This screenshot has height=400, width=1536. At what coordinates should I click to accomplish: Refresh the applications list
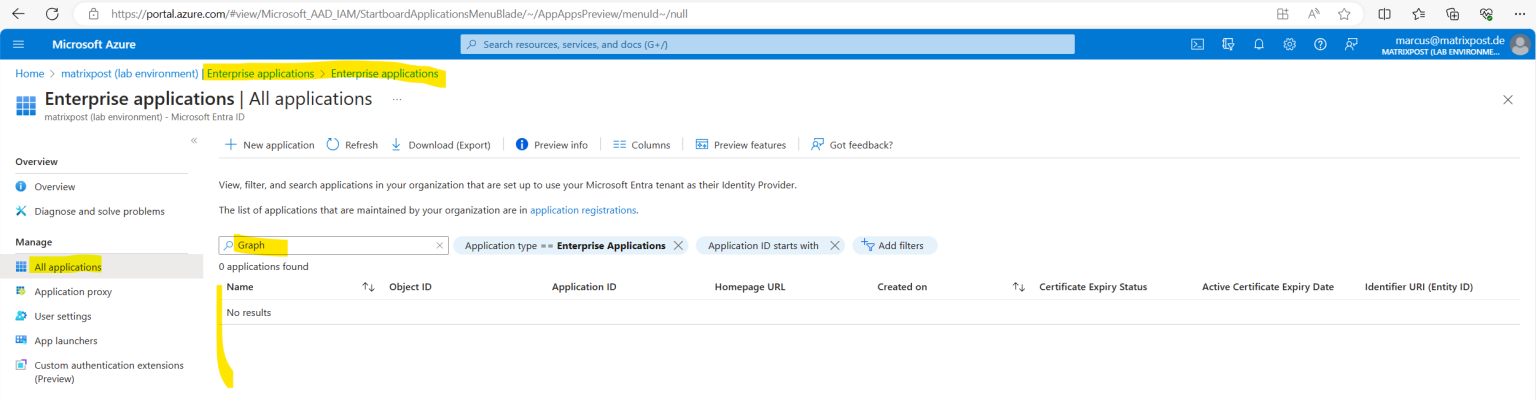(x=352, y=145)
